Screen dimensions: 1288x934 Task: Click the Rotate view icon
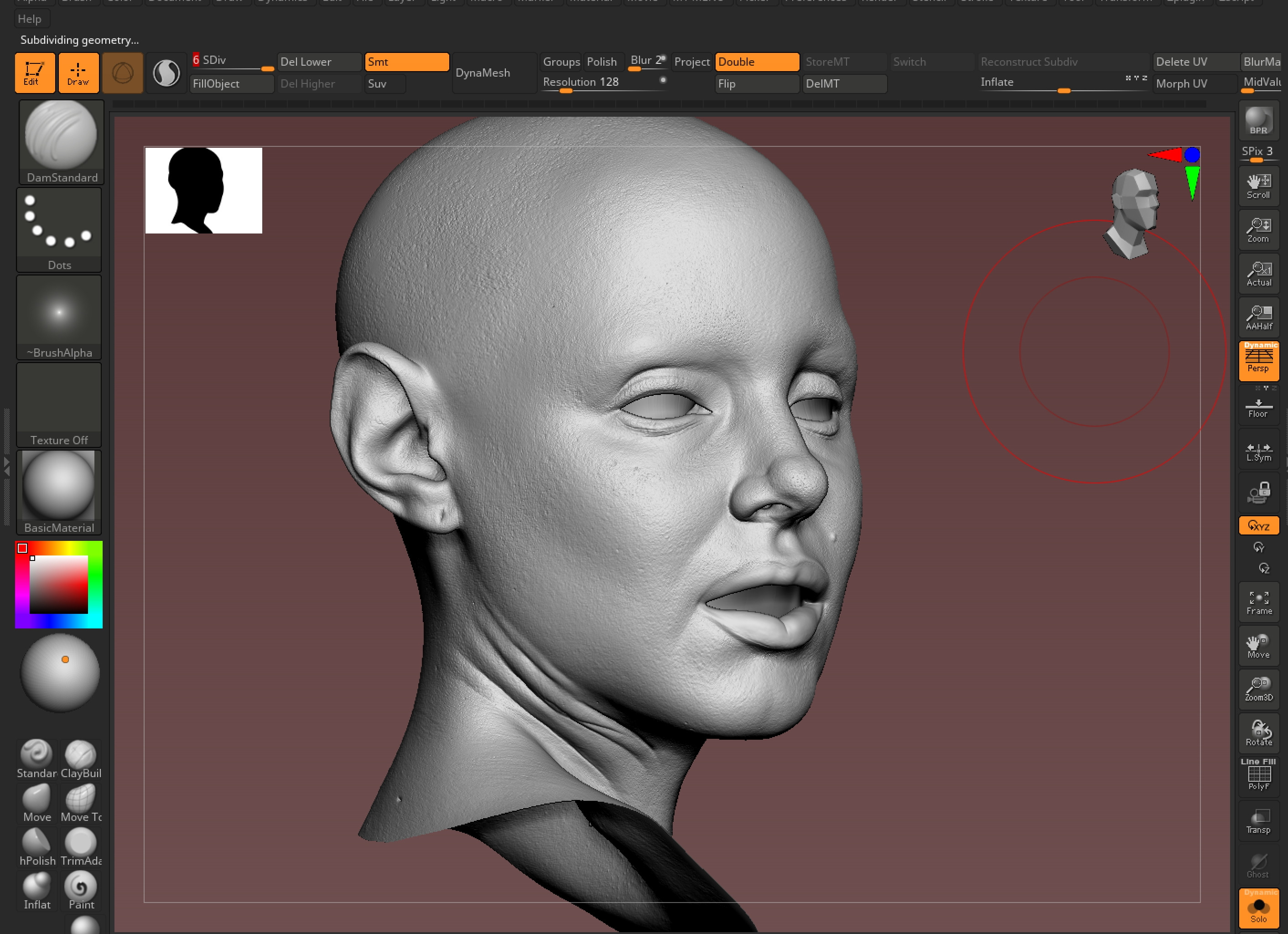point(1258,734)
